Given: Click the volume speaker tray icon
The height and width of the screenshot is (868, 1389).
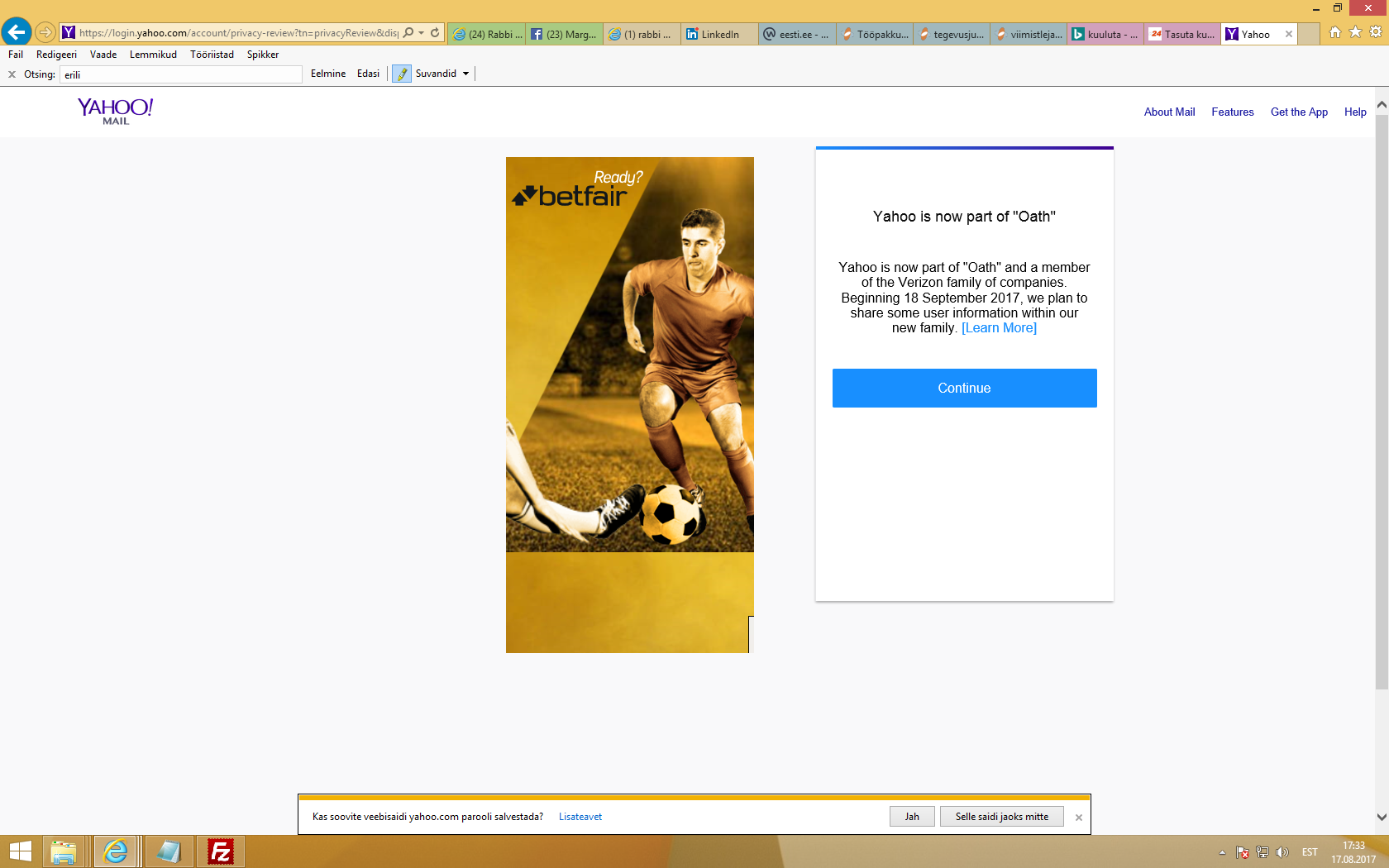Looking at the screenshot, I should pos(1282,852).
